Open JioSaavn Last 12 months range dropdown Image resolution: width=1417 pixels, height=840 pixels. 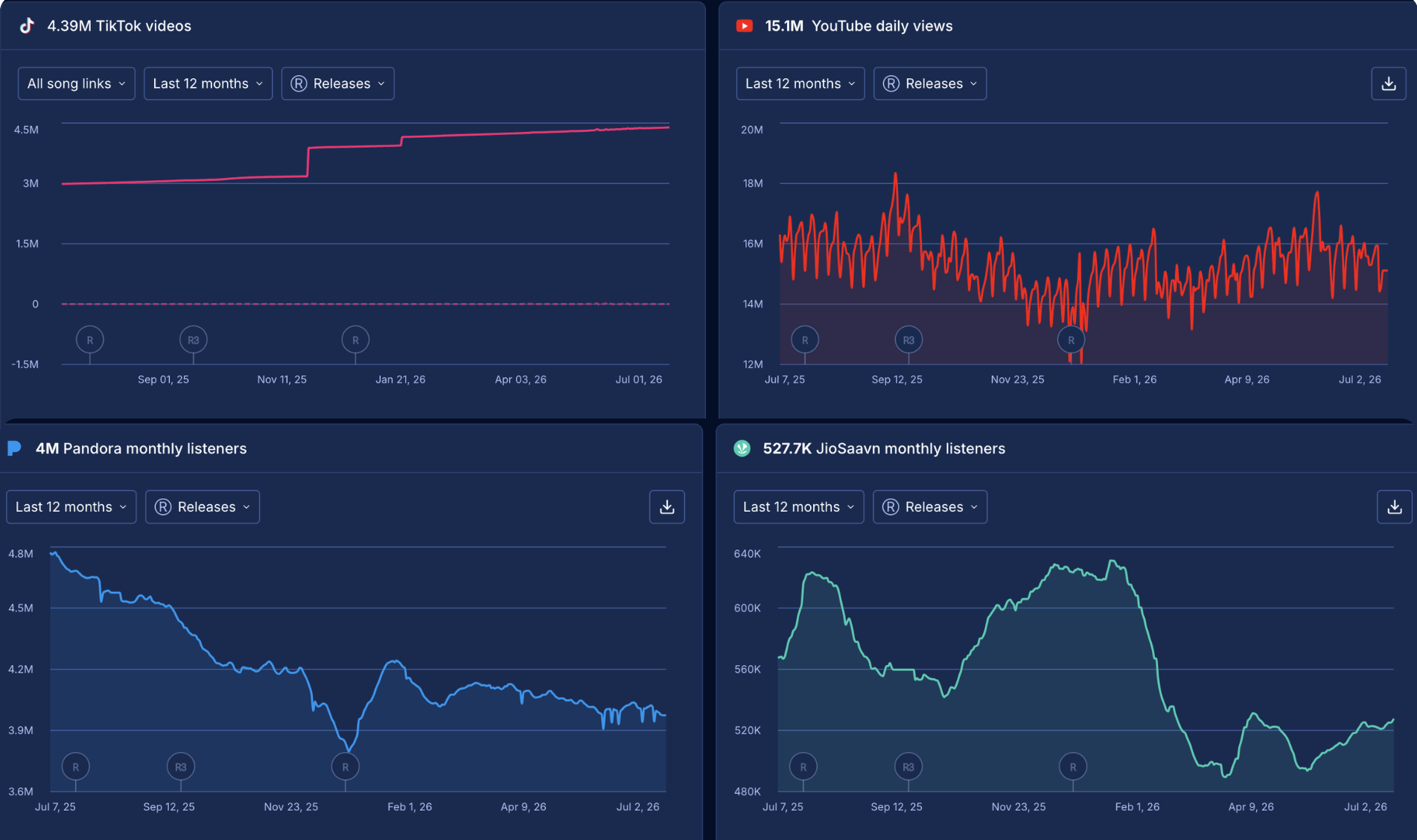point(798,506)
